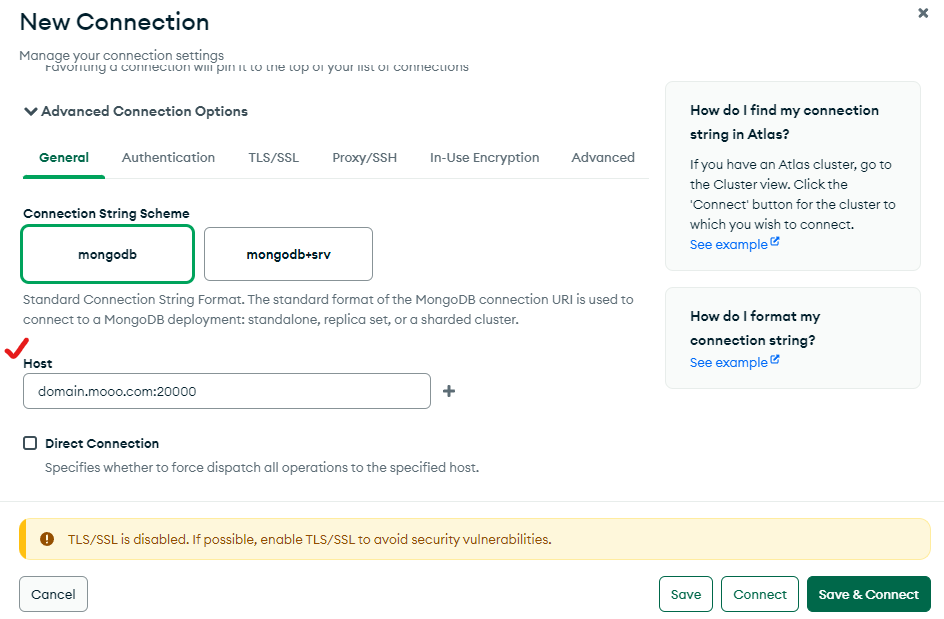944x619 pixels.
Task: Click the Save & Connect button
Action: coord(869,594)
